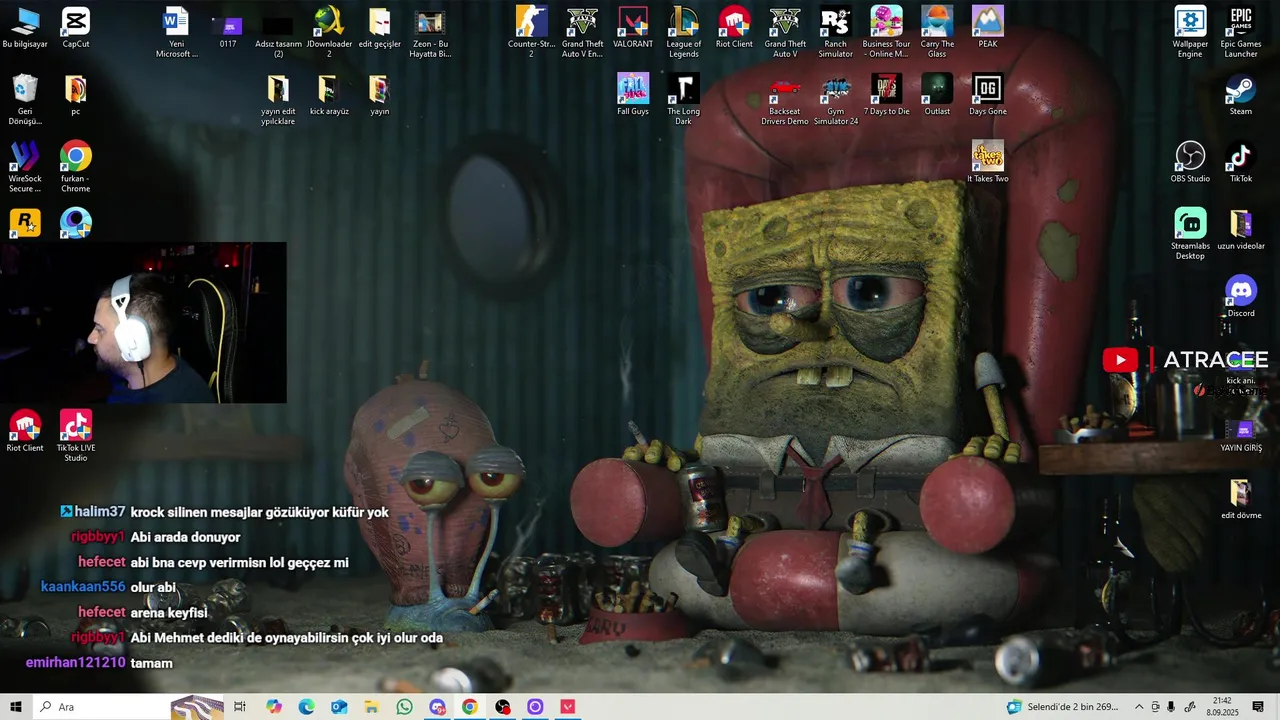Open Riot Client beside TikTok LIVE Studio

(25, 431)
